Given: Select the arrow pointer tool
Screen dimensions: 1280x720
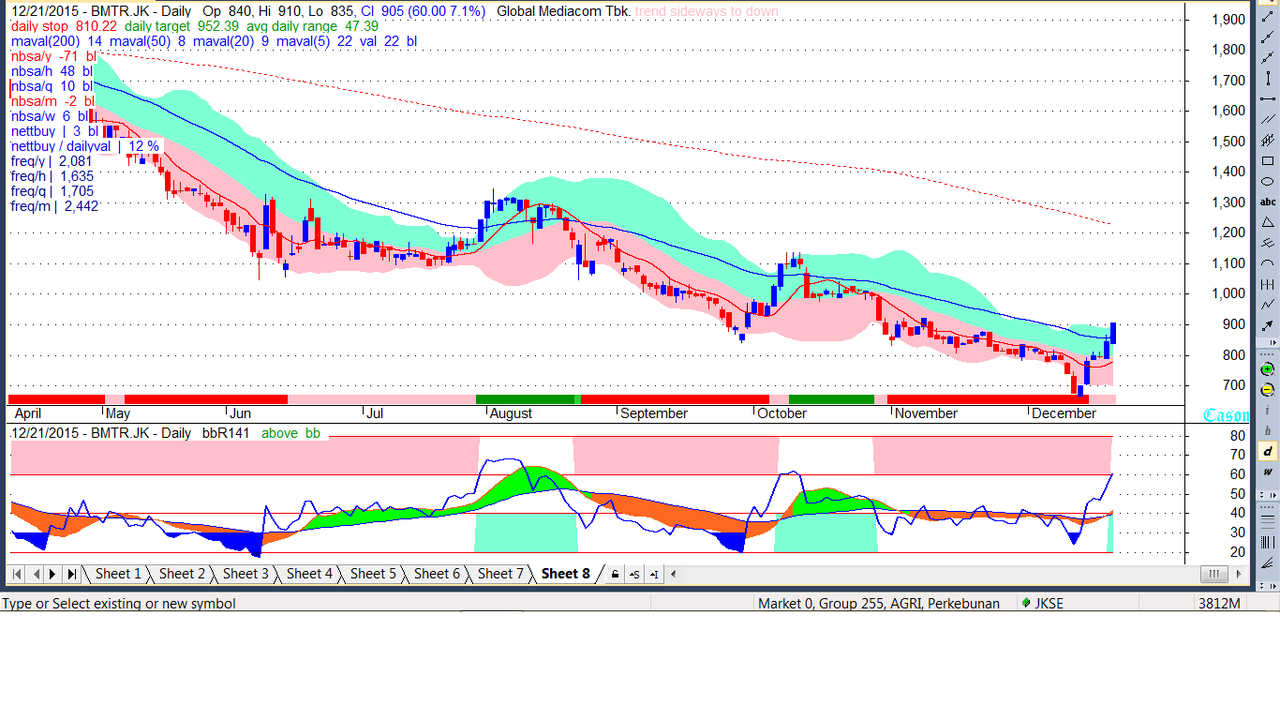Looking at the screenshot, I should tap(1267, 324).
